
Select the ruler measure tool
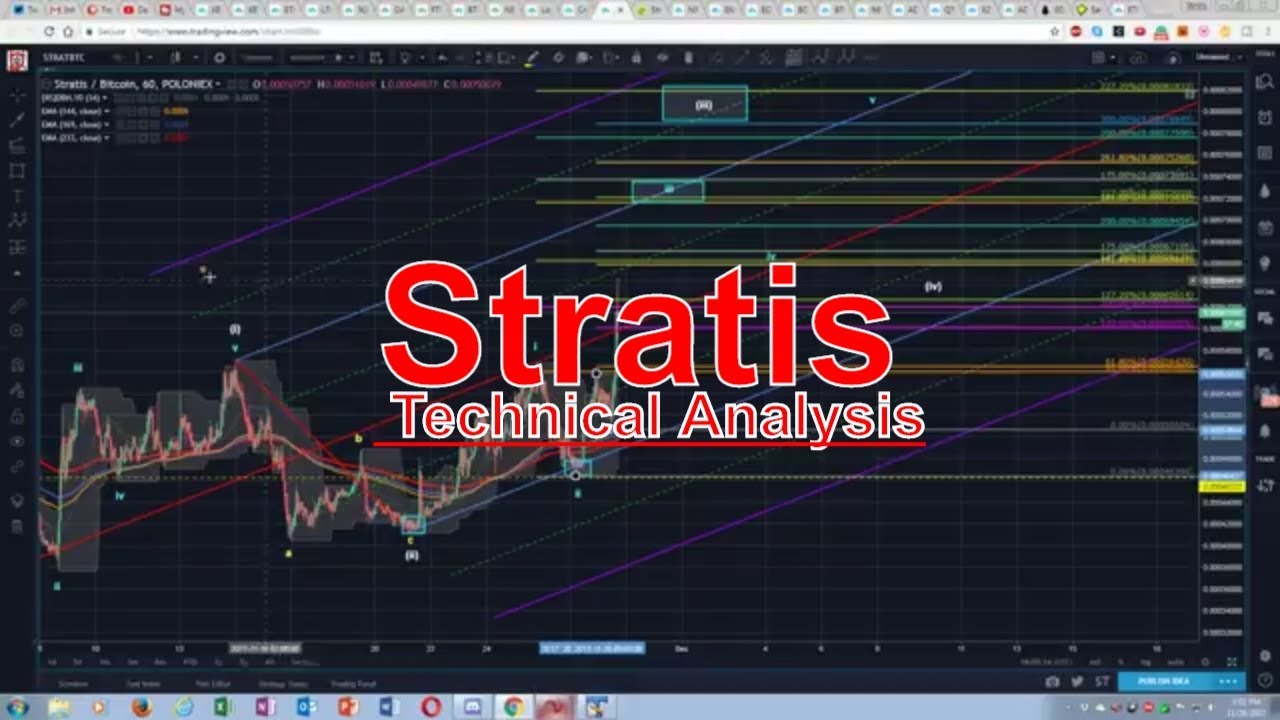(17, 305)
